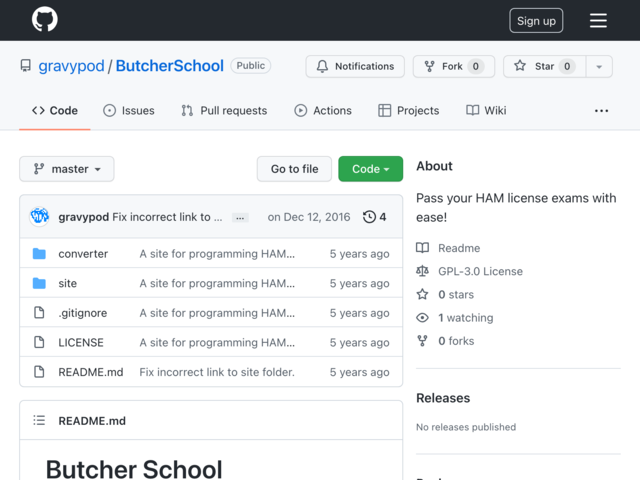Open the README table of contents icon
Image resolution: width=640 pixels, height=480 pixels.
[x=39, y=420]
